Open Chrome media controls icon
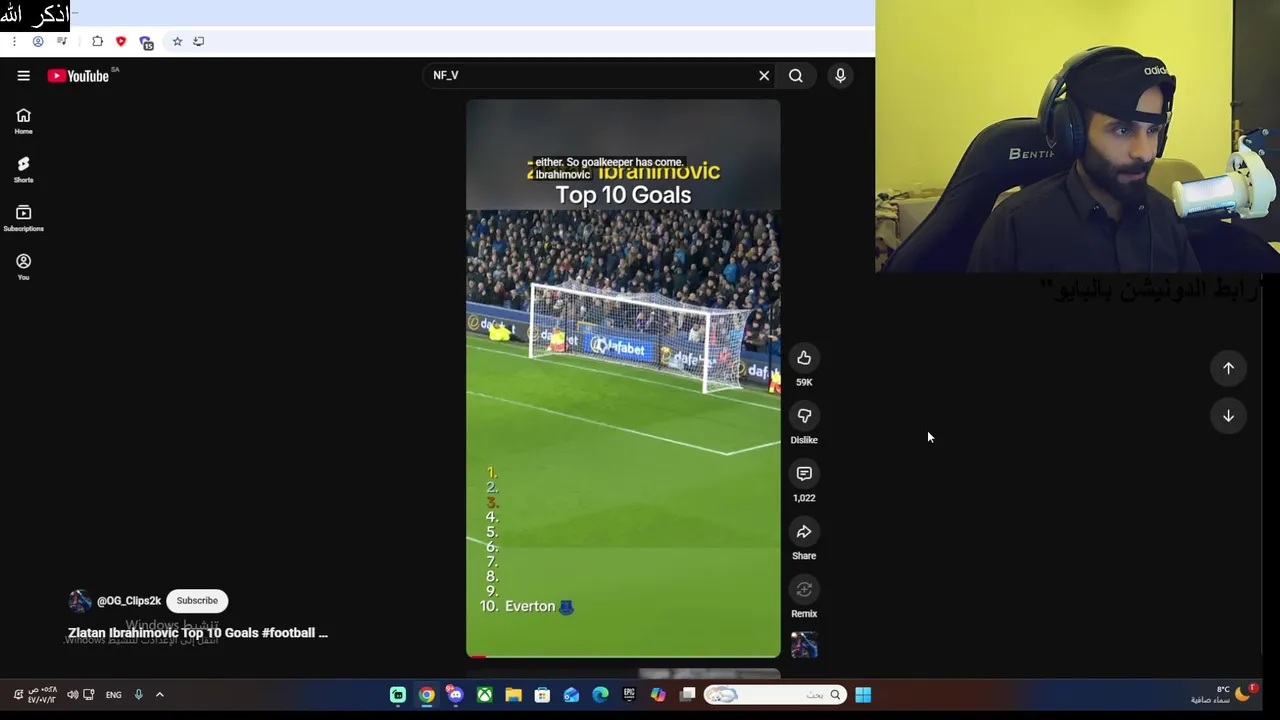 [x=62, y=42]
